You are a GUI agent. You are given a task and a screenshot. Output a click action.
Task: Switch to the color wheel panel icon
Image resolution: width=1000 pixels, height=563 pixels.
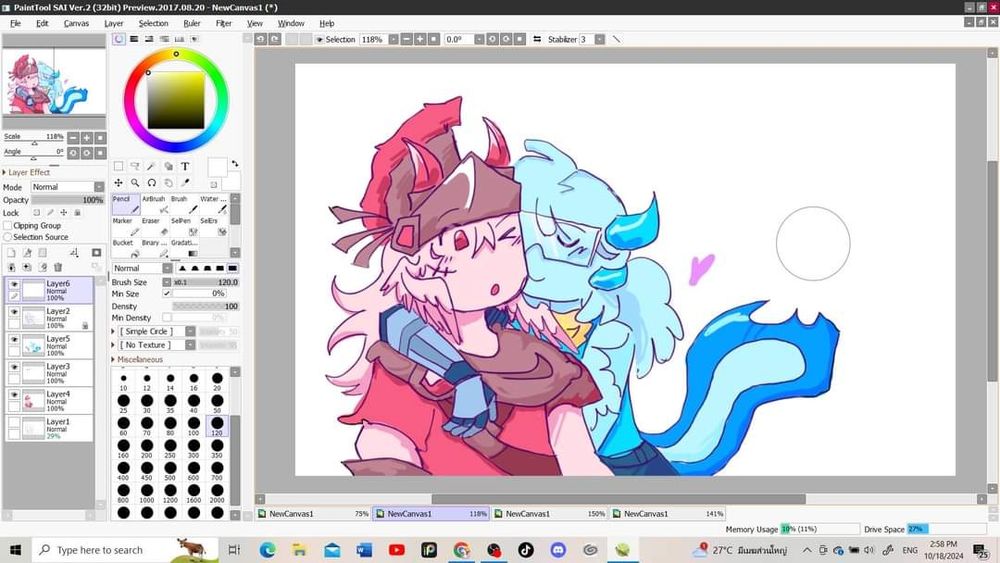pyautogui.click(x=119, y=40)
